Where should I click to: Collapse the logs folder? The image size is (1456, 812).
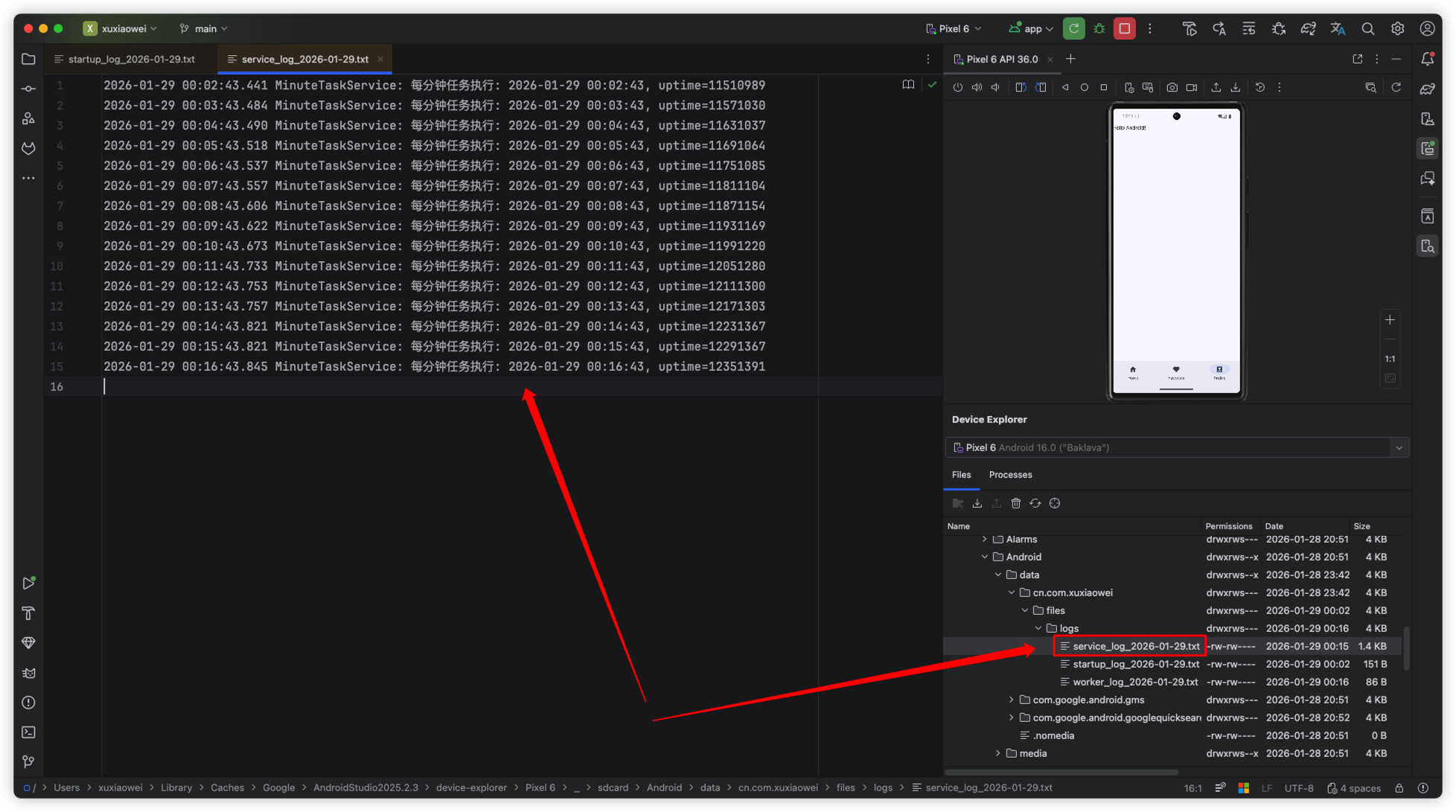[x=1038, y=628]
